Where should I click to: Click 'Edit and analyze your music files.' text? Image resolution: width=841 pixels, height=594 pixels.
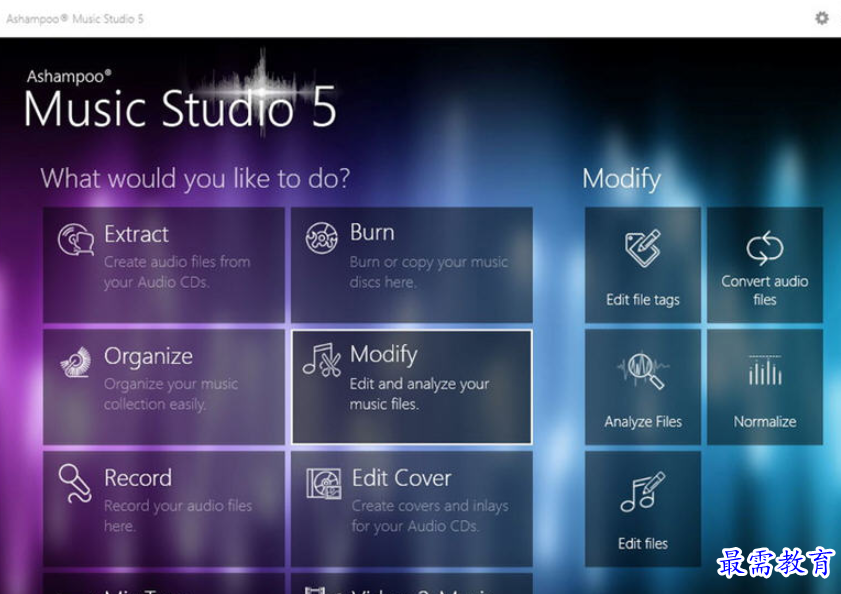click(x=419, y=394)
